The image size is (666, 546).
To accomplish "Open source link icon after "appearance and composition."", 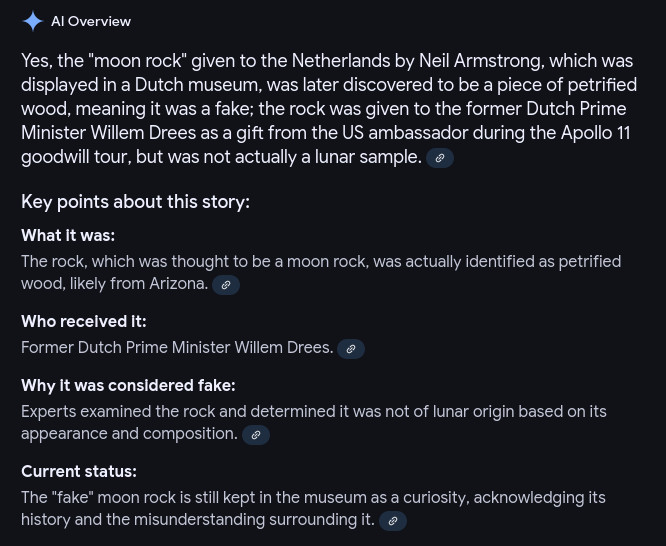I will 256,435.
